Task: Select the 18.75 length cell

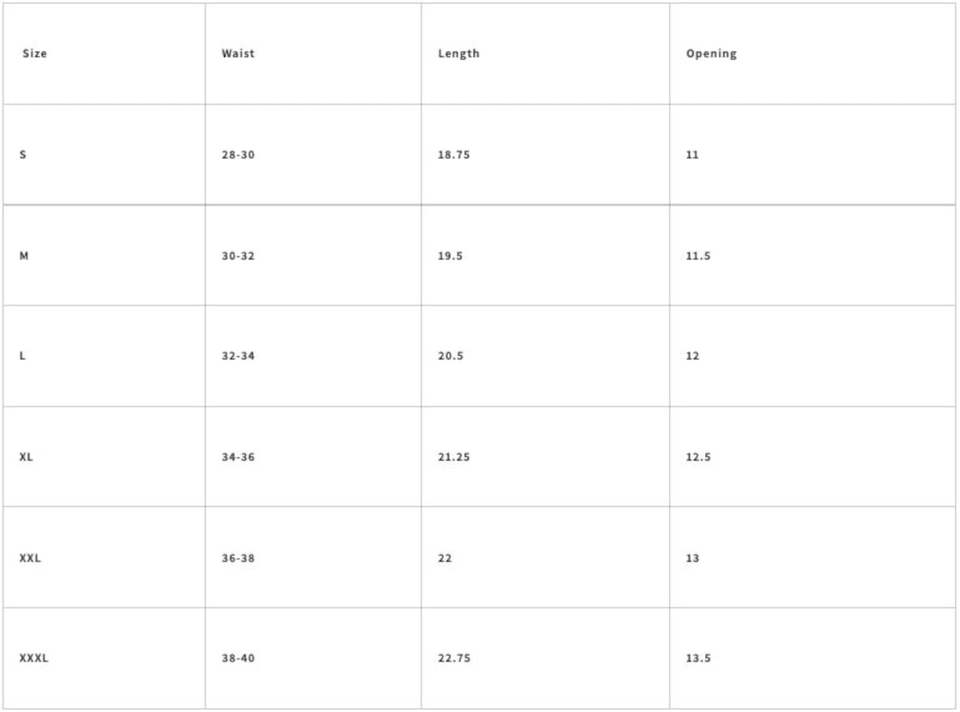Action: coord(454,155)
